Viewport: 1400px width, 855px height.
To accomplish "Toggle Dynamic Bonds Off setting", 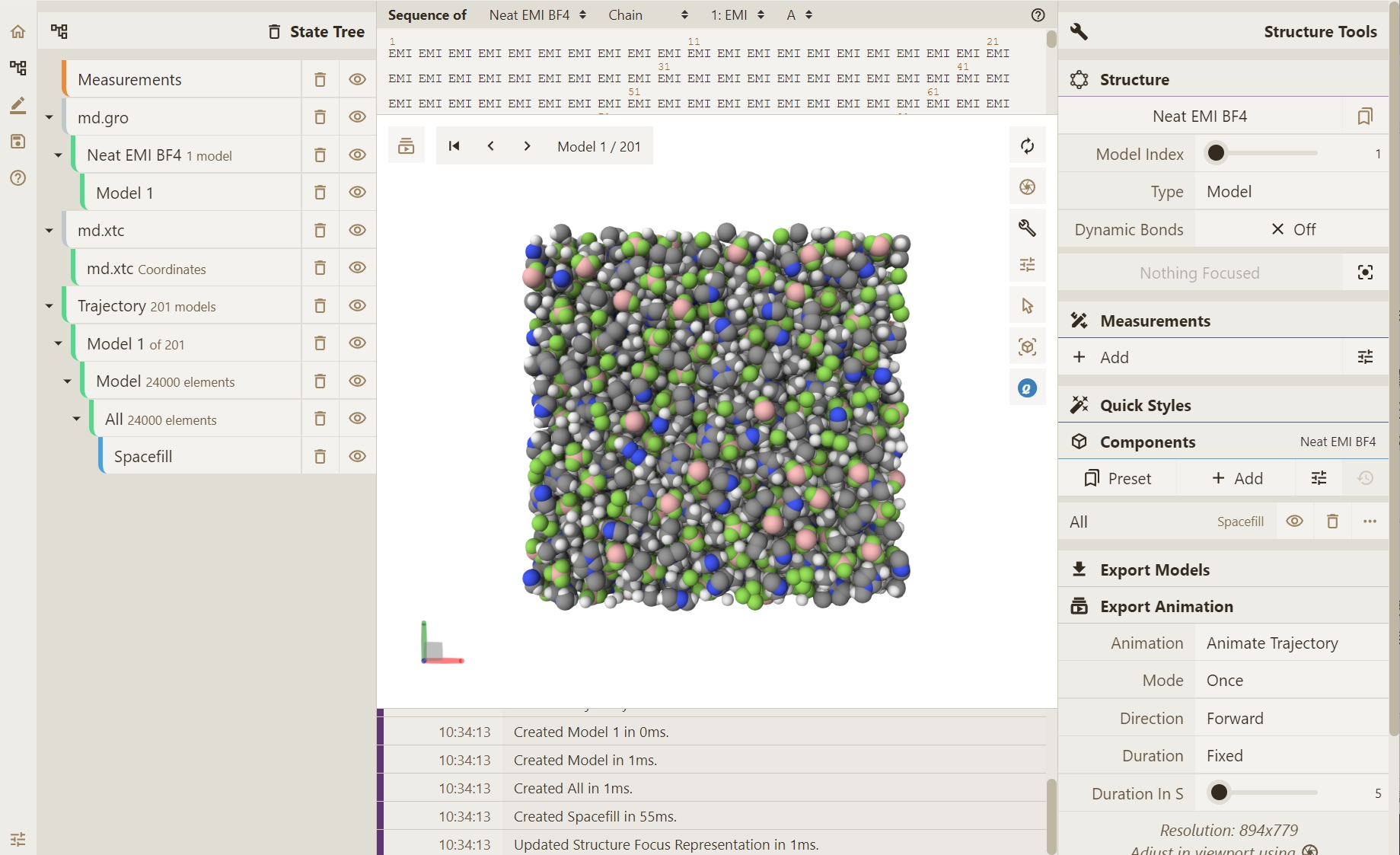I will (1292, 229).
